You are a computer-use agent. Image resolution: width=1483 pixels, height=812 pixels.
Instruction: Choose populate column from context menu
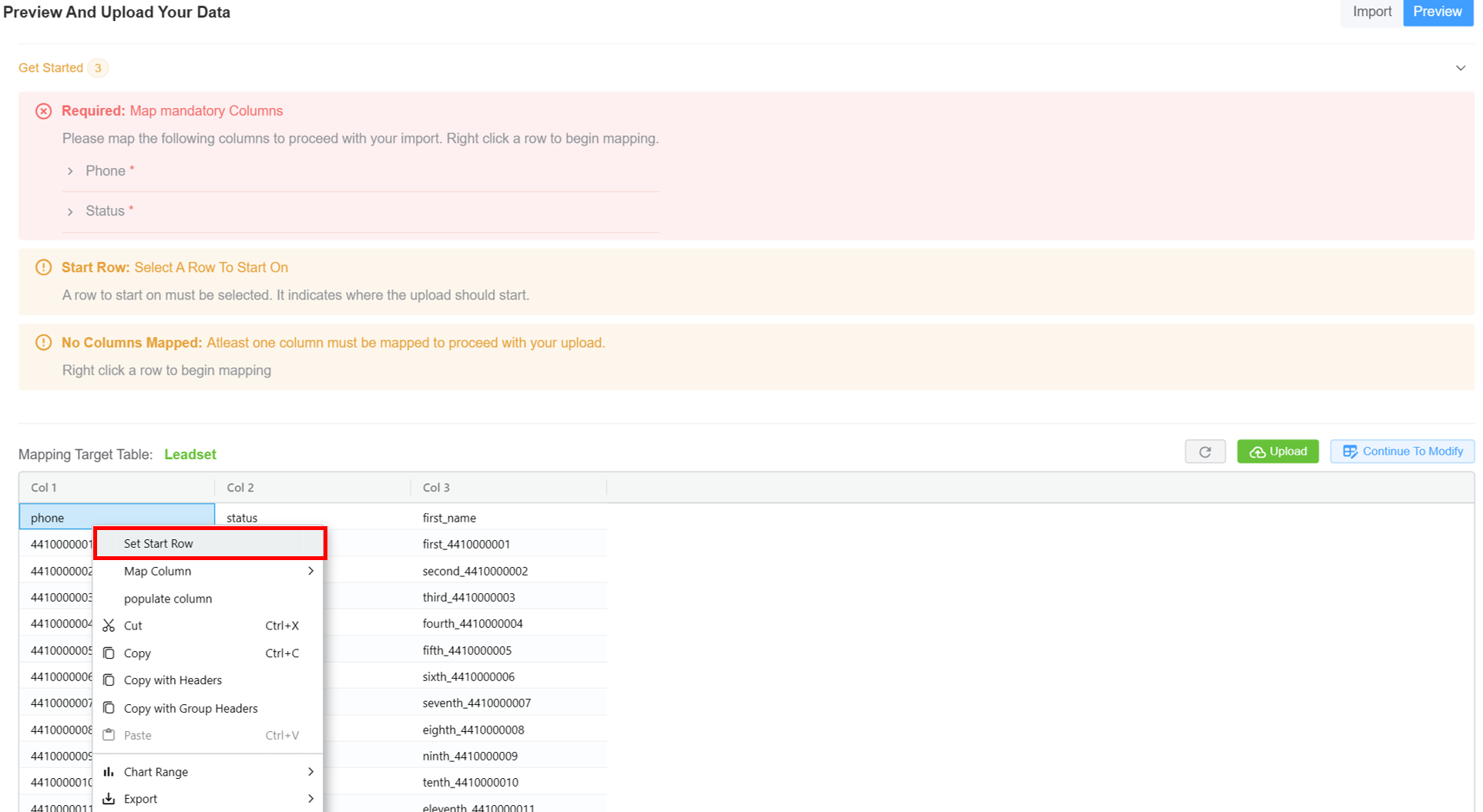[x=168, y=599]
